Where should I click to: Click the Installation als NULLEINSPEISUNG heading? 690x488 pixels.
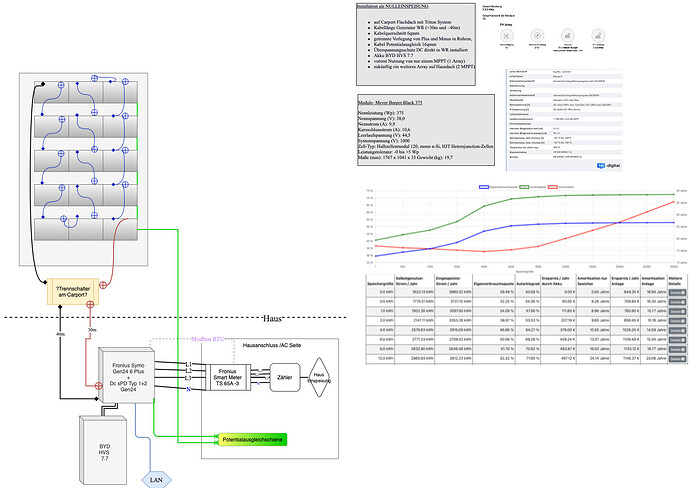[393, 6]
